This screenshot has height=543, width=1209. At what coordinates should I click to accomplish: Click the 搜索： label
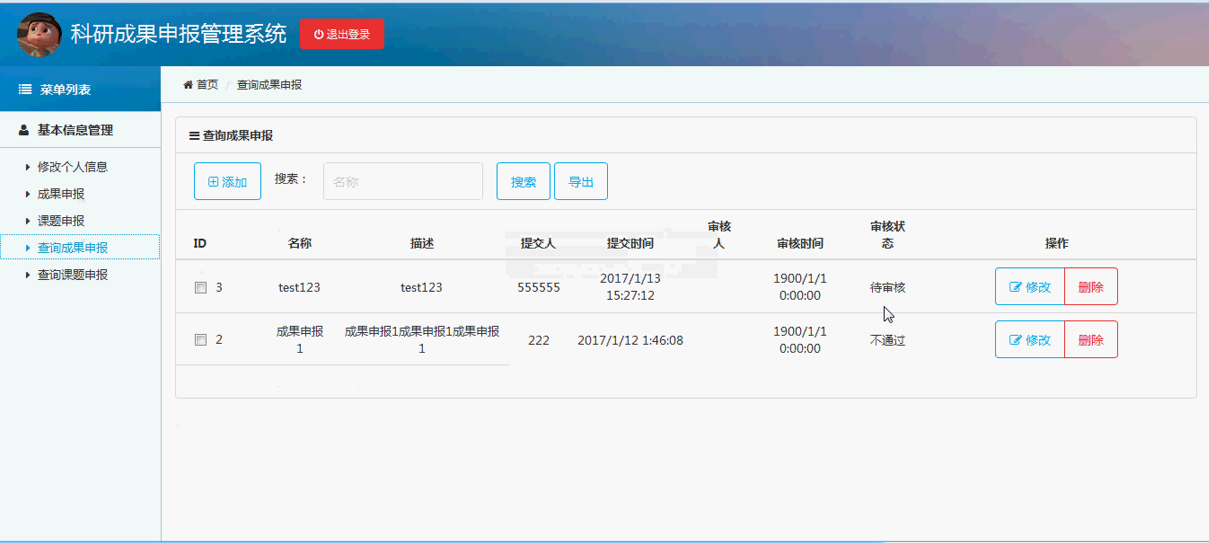(x=292, y=179)
